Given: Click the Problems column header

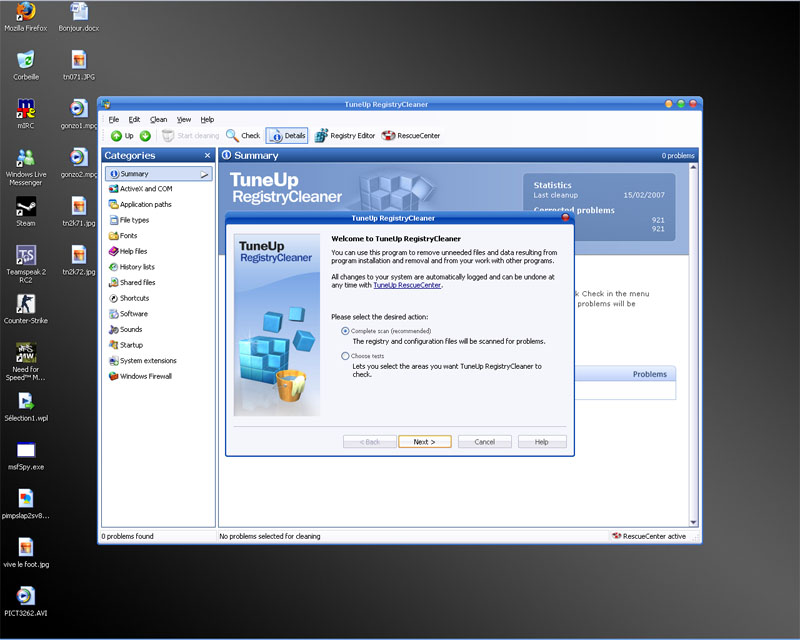Looking at the screenshot, I should tap(649, 375).
